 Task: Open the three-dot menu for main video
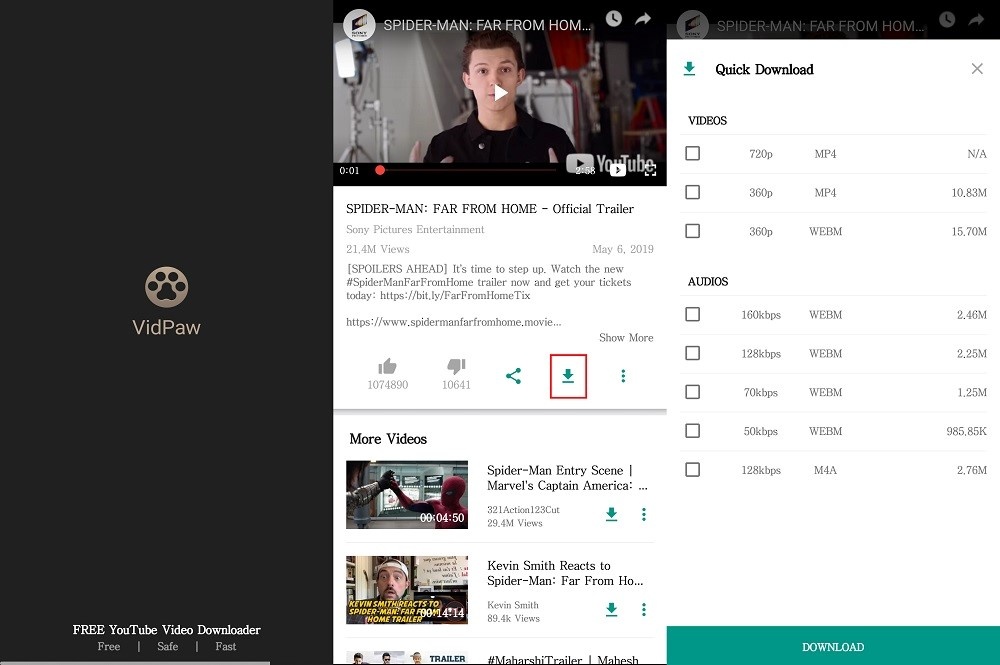[623, 376]
